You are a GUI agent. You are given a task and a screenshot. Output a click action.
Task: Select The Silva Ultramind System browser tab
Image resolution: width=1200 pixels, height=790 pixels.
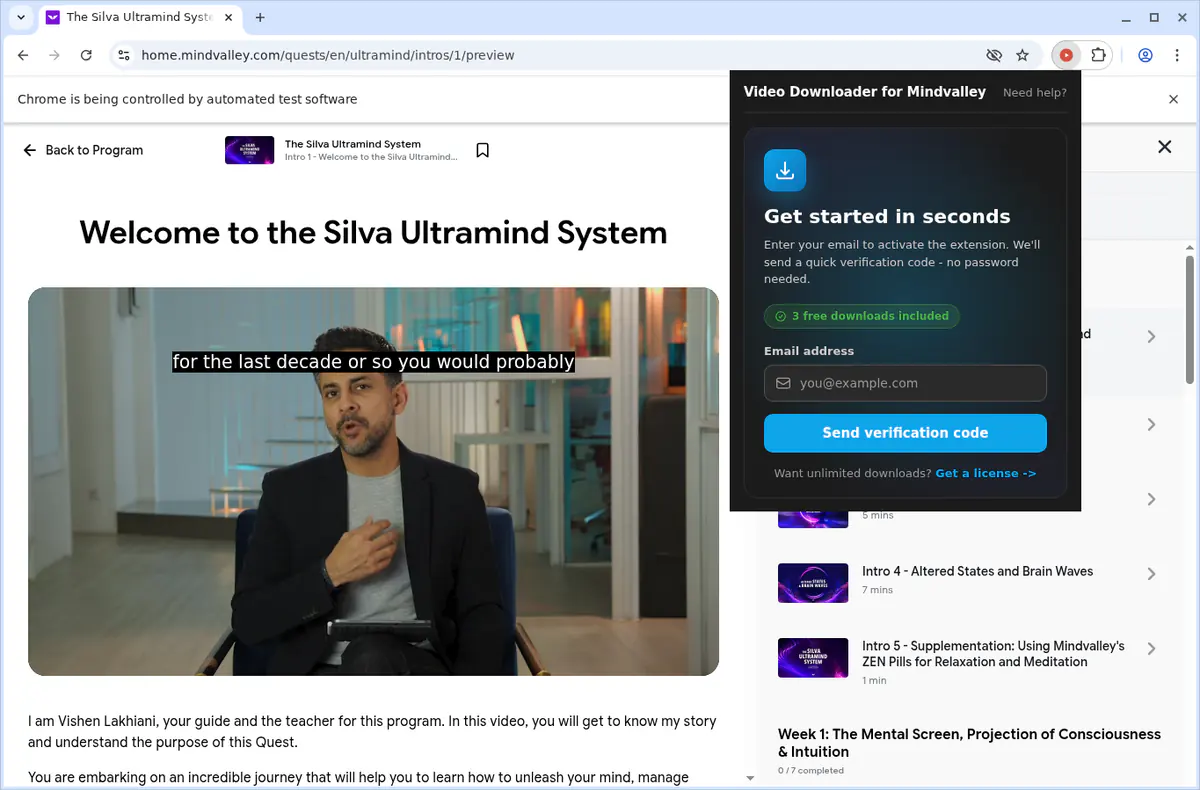click(138, 17)
